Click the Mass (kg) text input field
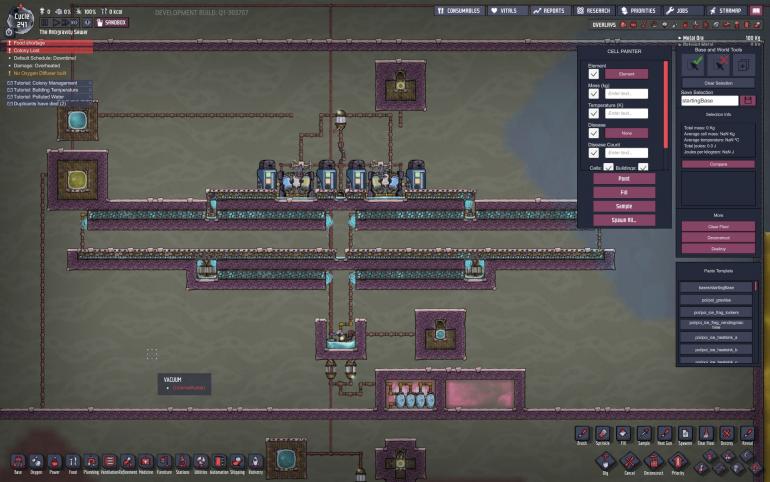Viewport: 770px width, 482px height. click(626, 94)
